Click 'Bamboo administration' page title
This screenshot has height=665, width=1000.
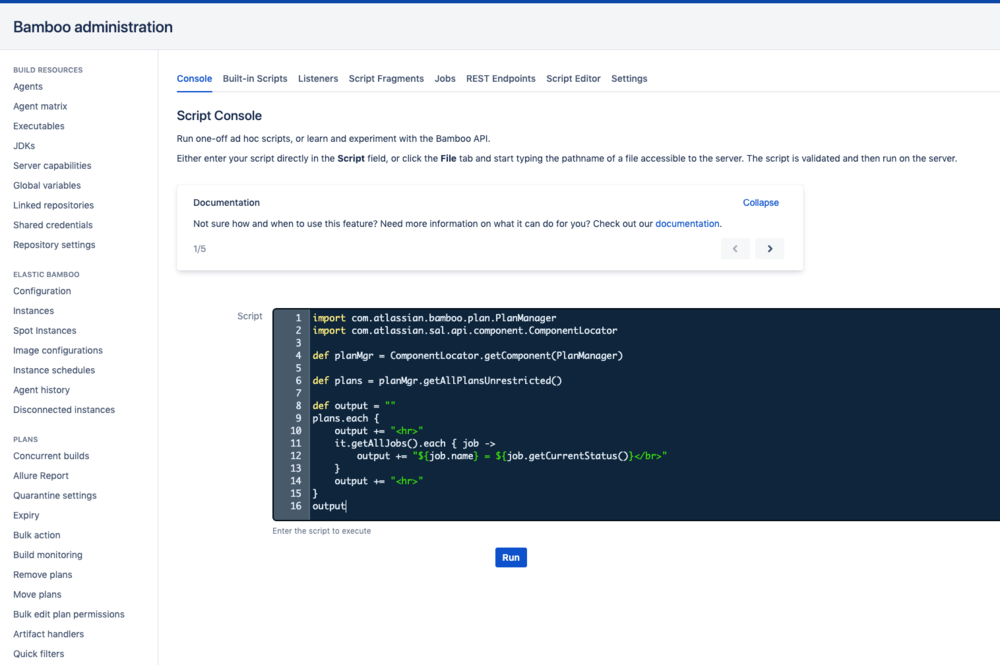tap(93, 27)
